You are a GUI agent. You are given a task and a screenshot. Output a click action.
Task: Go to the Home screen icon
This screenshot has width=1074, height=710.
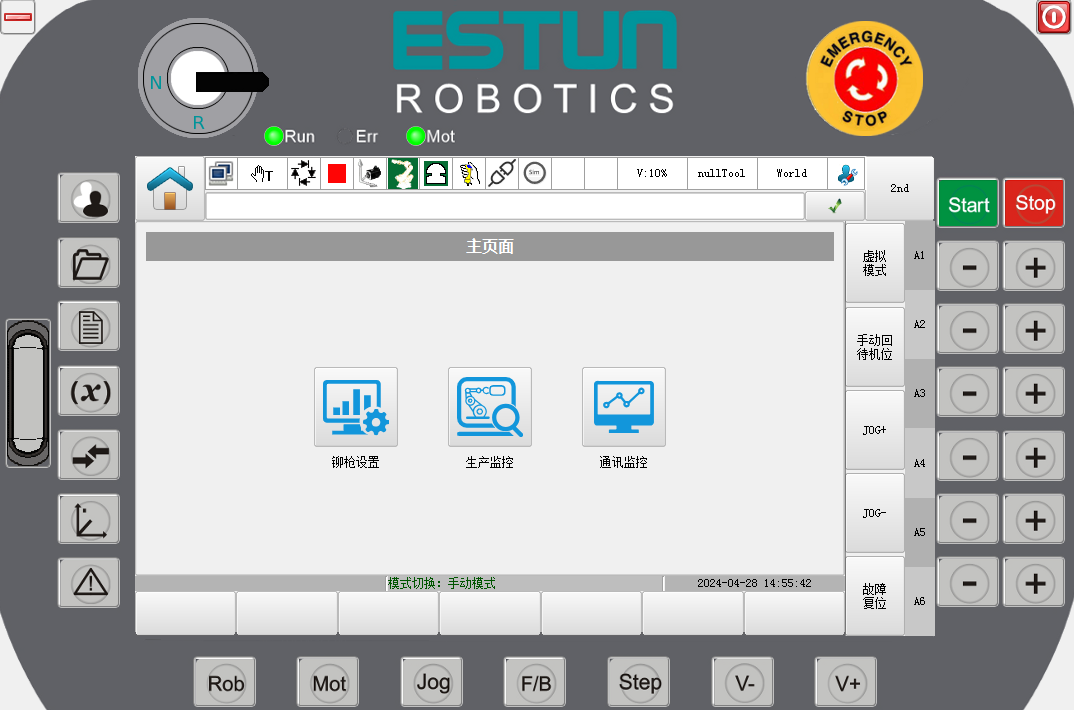170,188
